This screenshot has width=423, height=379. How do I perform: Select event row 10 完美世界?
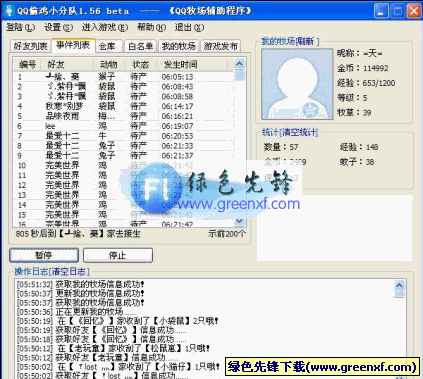(123, 166)
